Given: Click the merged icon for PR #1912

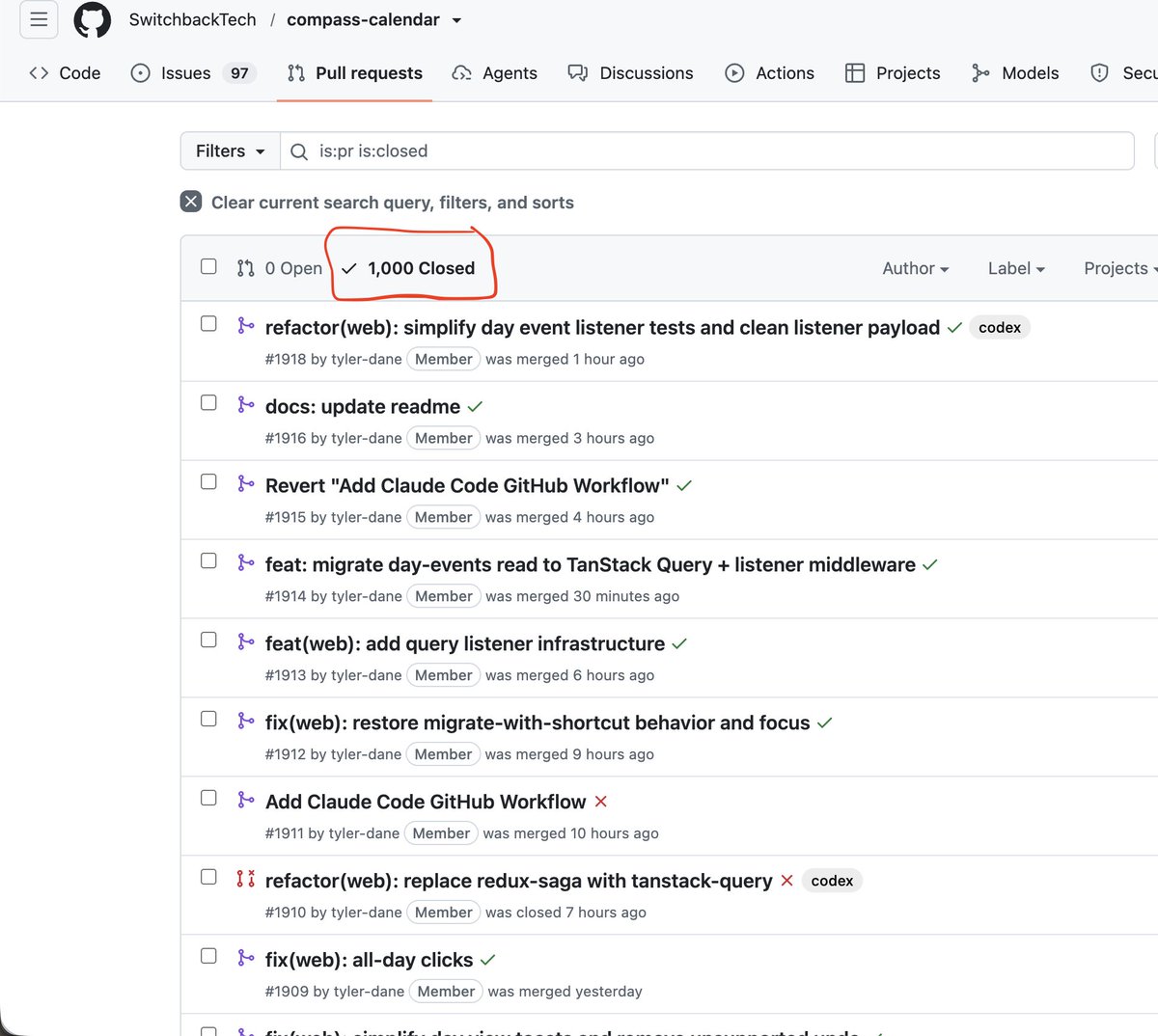Looking at the screenshot, I should coord(246,721).
